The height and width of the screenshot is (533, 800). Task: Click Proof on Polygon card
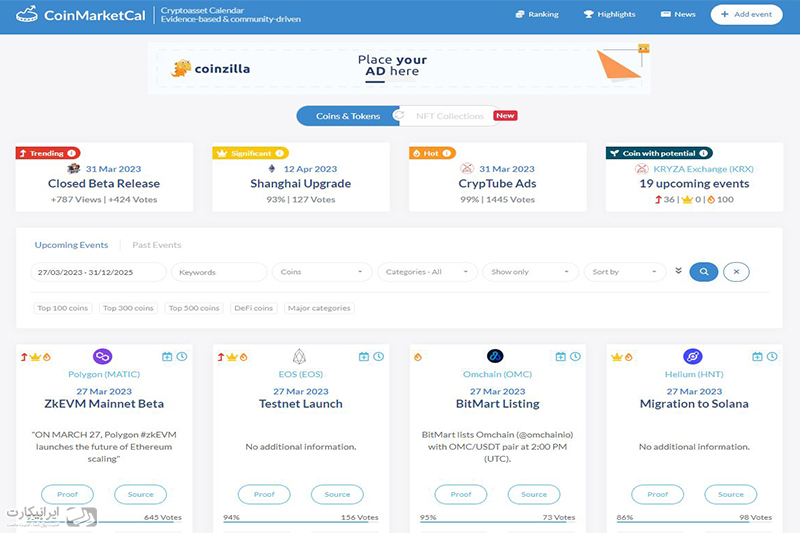click(67, 494)
